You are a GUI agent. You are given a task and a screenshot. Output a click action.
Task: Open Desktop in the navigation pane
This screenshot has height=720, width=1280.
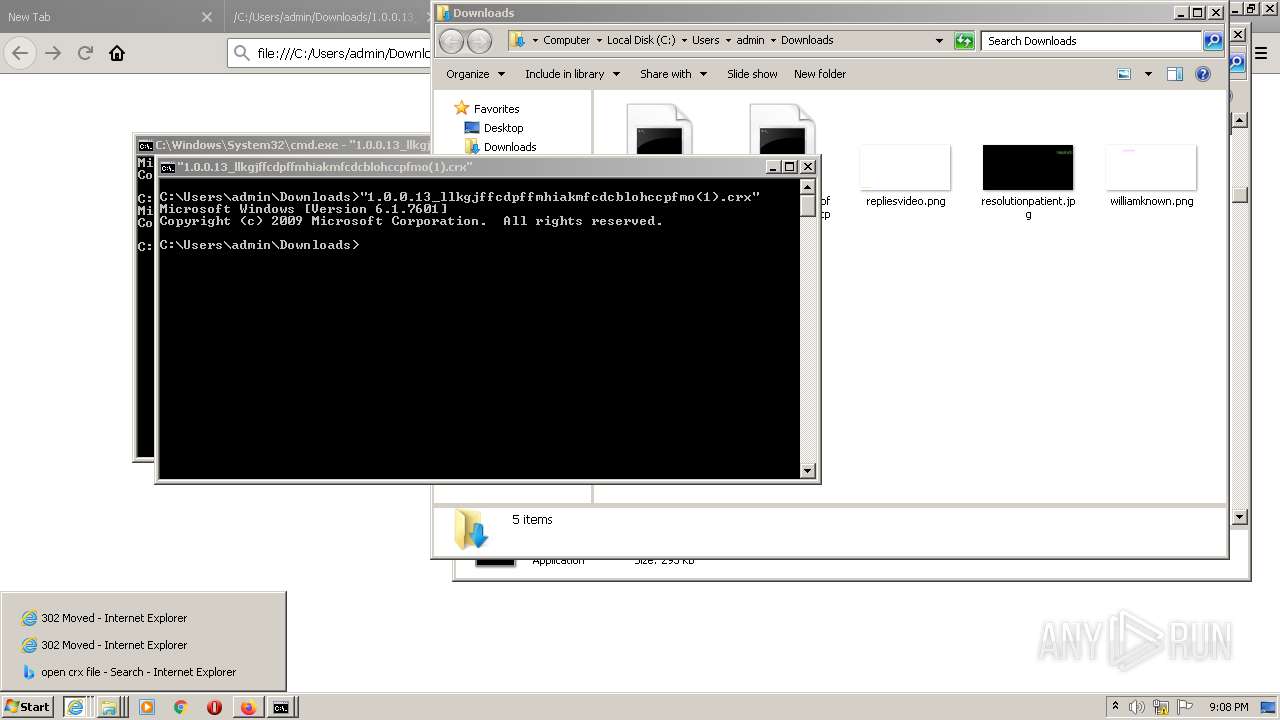coord(494,128)
